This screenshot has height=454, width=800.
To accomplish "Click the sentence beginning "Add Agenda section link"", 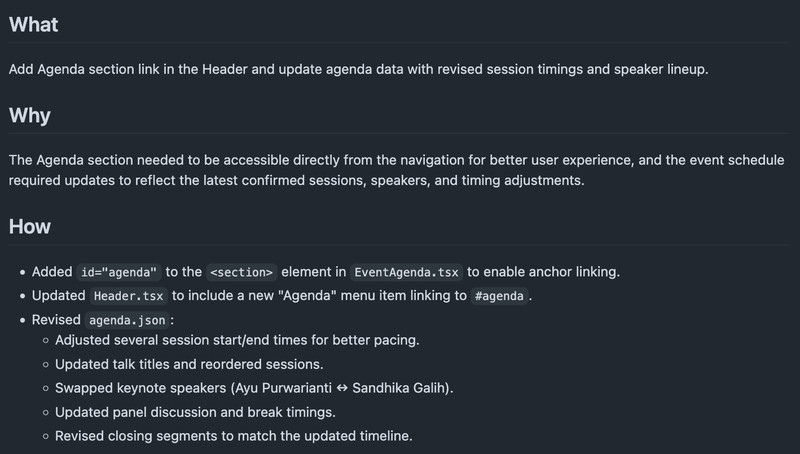I will 358,71.
